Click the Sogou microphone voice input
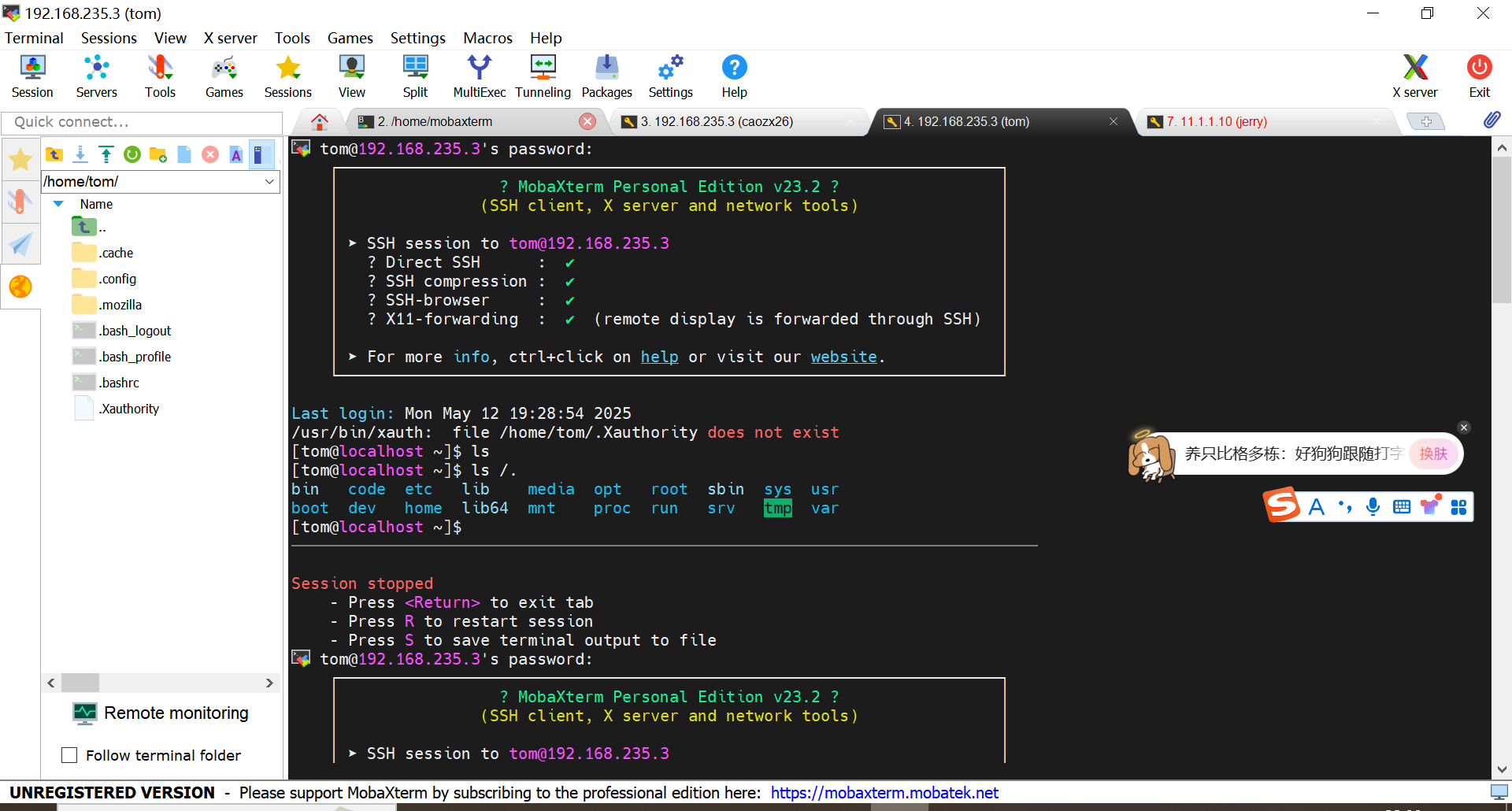This screenshot has width=1512, height=811. [1373, 507]
